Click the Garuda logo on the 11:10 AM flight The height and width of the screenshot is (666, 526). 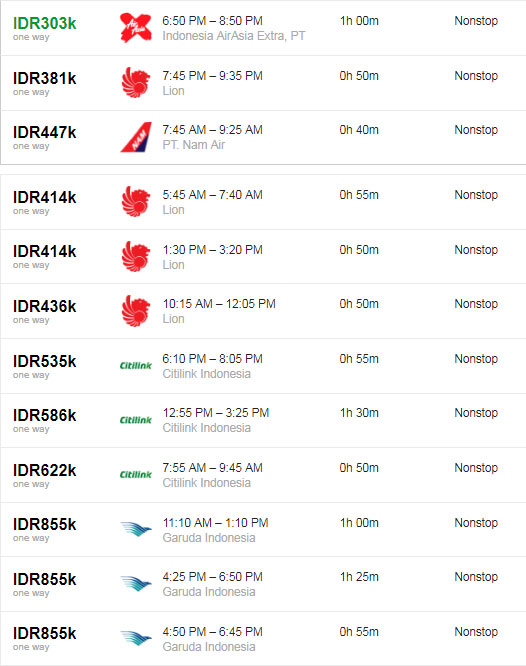(136, 529)
